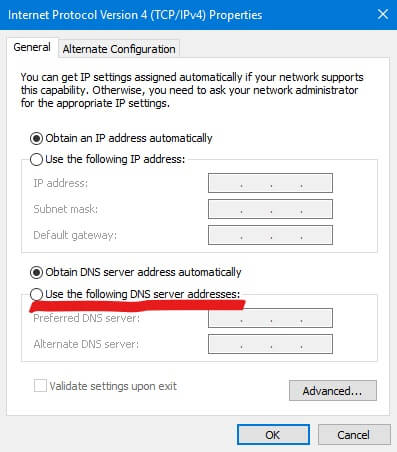Open the Alternate Configuration tab
Viewport: 397px width, 452px height.
(x=119, y=49)
